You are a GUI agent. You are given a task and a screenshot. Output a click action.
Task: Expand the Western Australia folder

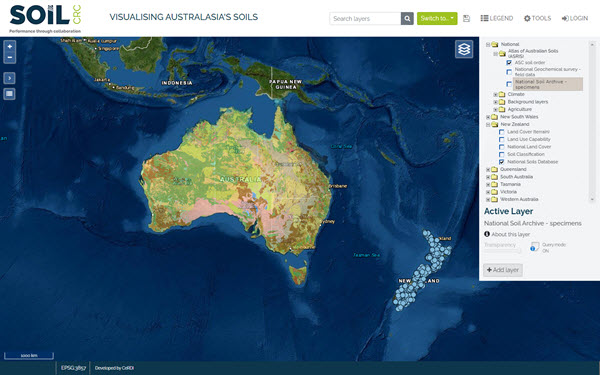tap(488, 199)
